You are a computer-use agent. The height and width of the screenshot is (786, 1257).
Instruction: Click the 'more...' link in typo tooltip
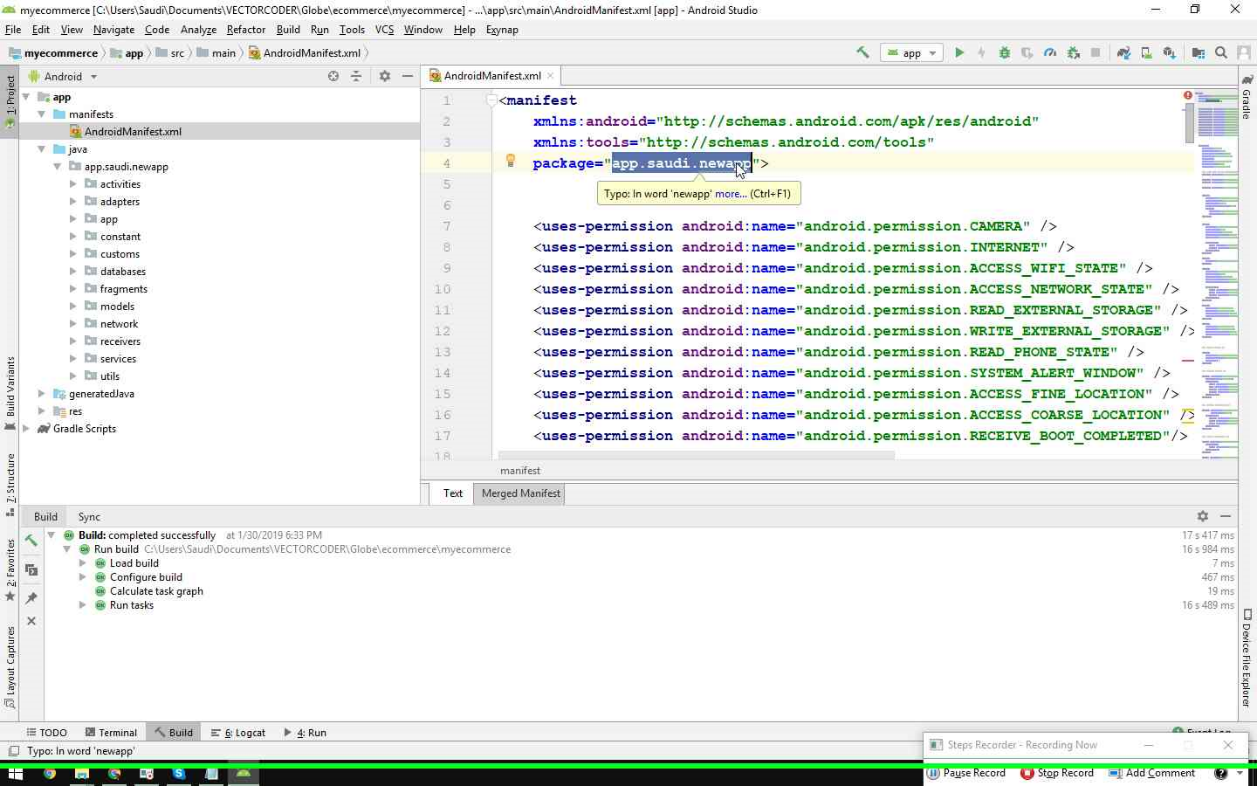pos(729,194)
